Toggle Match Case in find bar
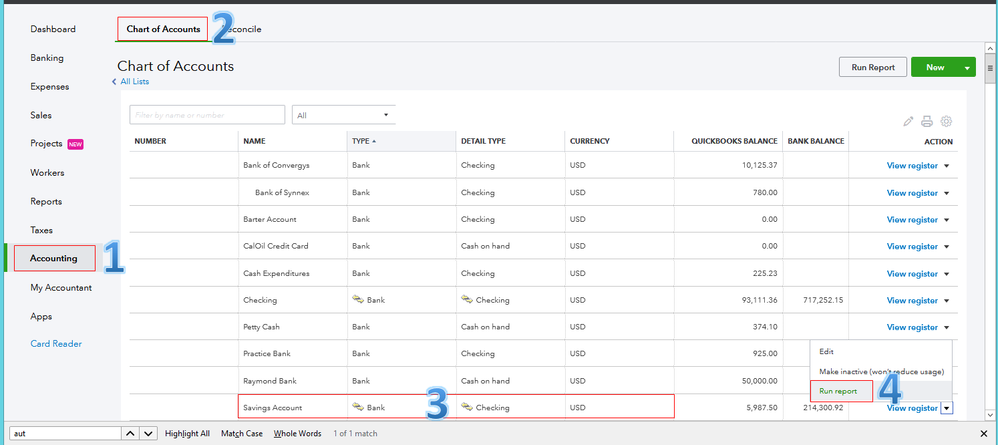Viewport: 998px width, 445px height. tap(242, 434)
